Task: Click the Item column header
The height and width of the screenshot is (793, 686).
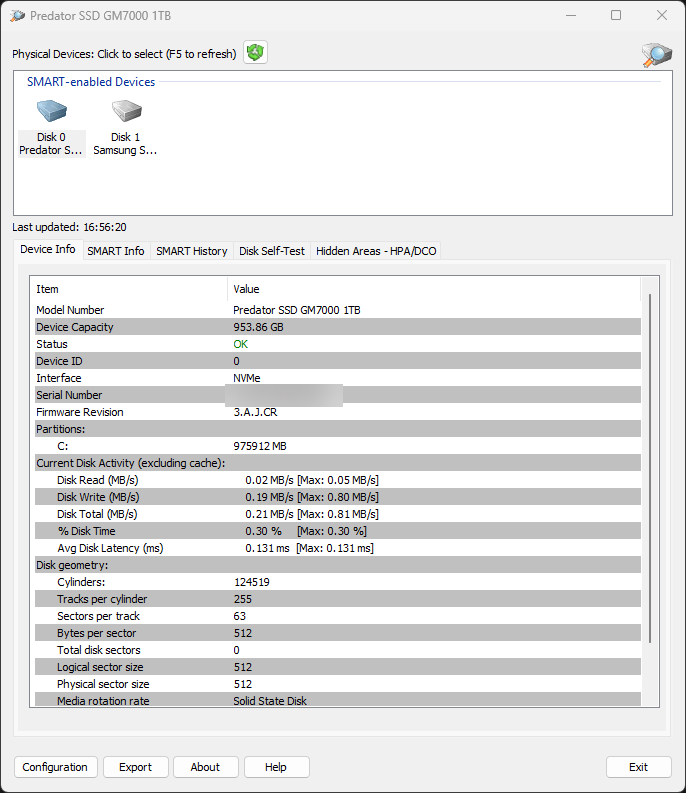Action: pos(131,289)
